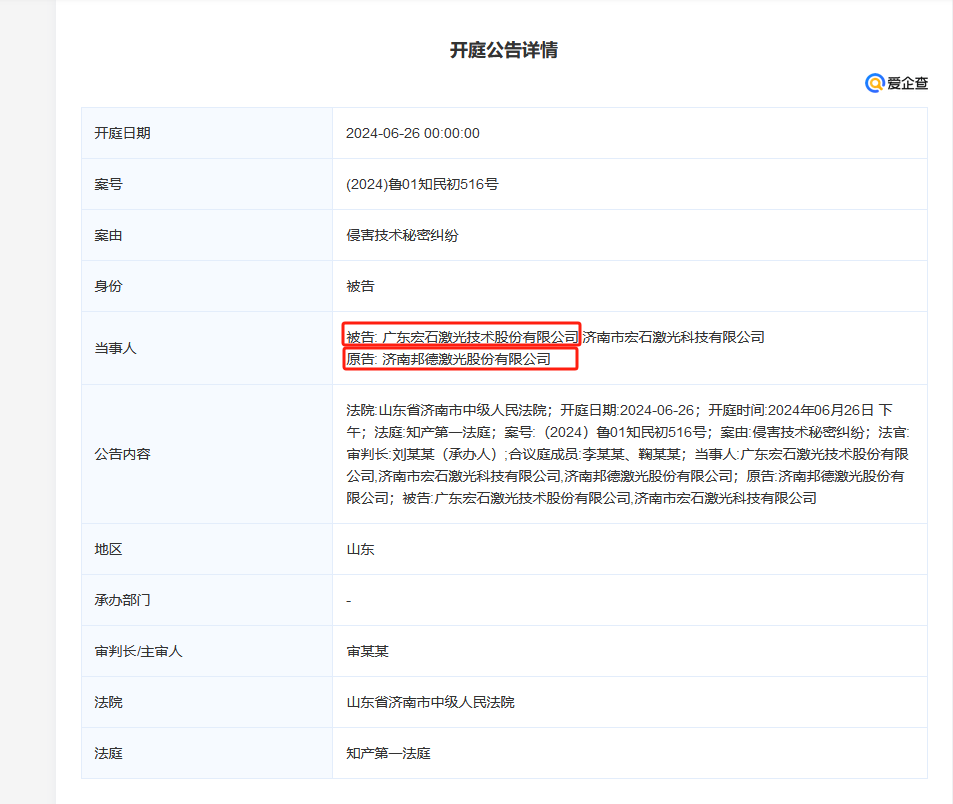Select courtroom value 知产第一法庭
This screenshot has height=804, width=953.
(388, 754)
